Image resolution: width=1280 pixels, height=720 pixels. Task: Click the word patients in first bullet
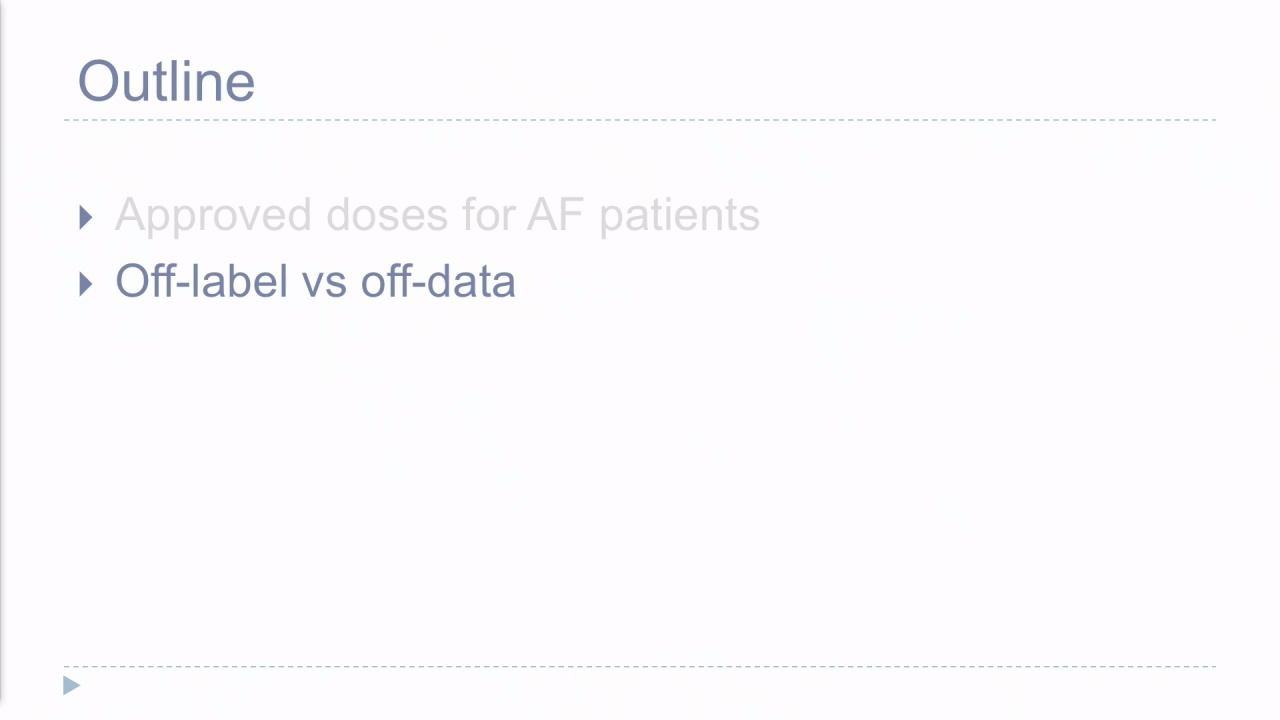click(680, 216)
